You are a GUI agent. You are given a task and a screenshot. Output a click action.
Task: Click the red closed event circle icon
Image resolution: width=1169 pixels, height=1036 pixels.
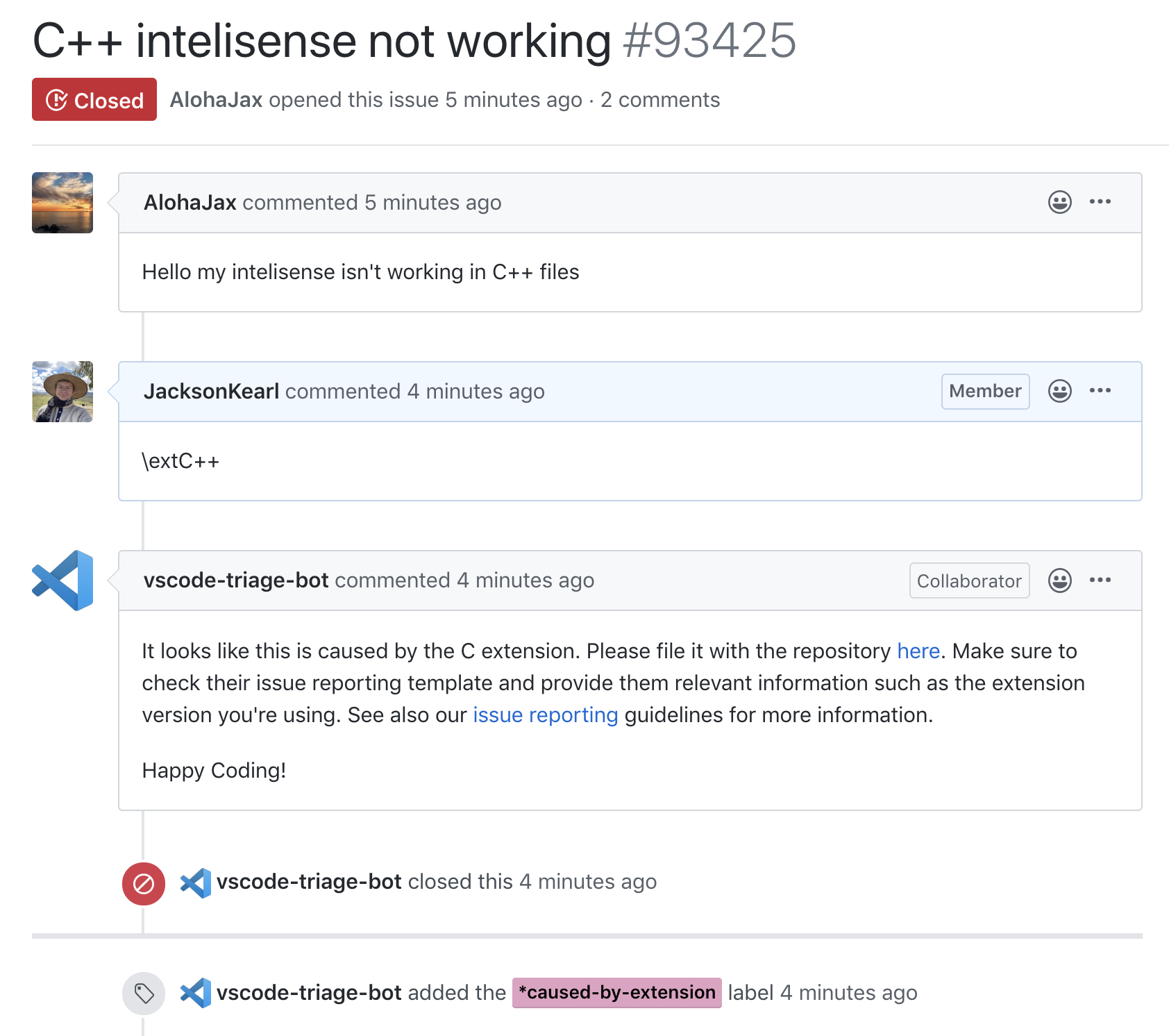point(144,883)
